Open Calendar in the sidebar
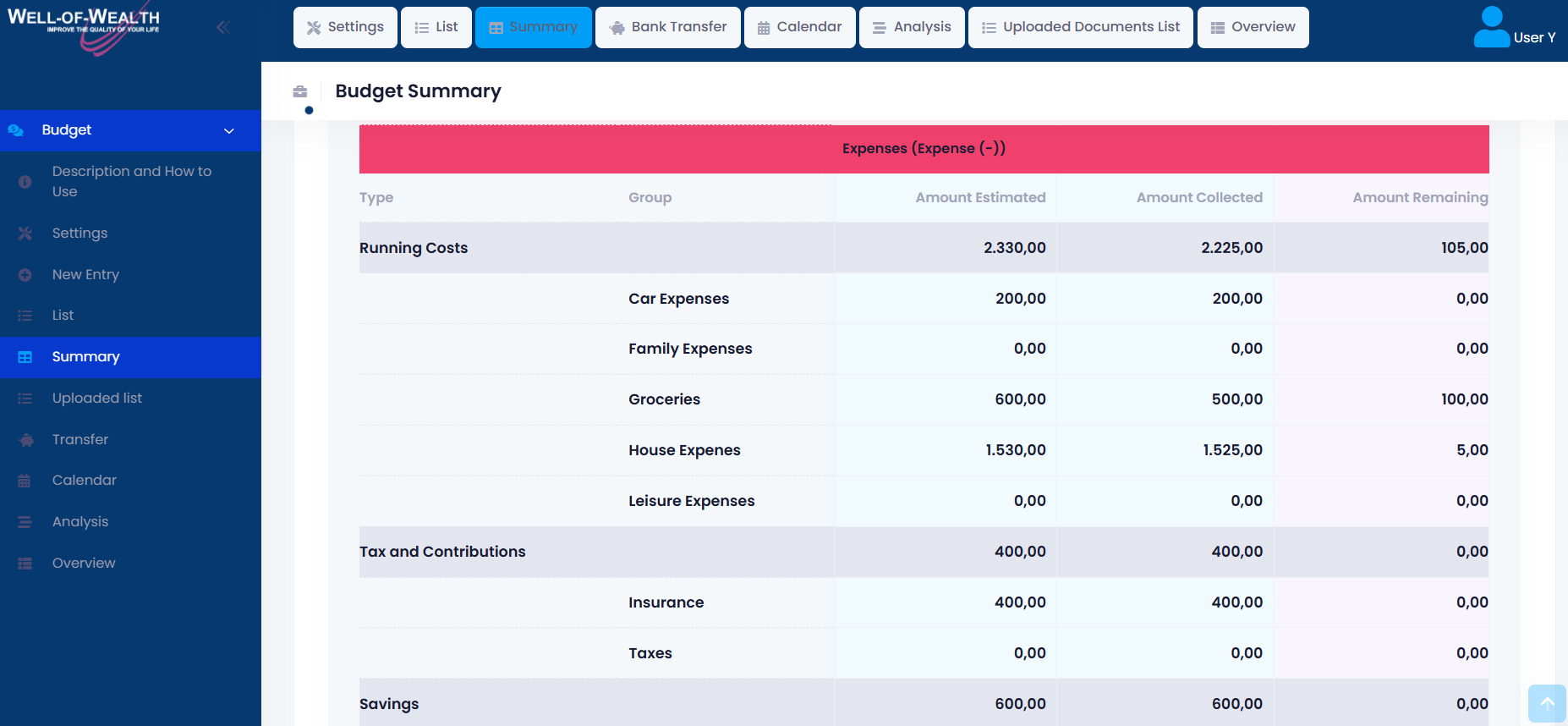The image size is (1568, 726). [x=130, y=481]
